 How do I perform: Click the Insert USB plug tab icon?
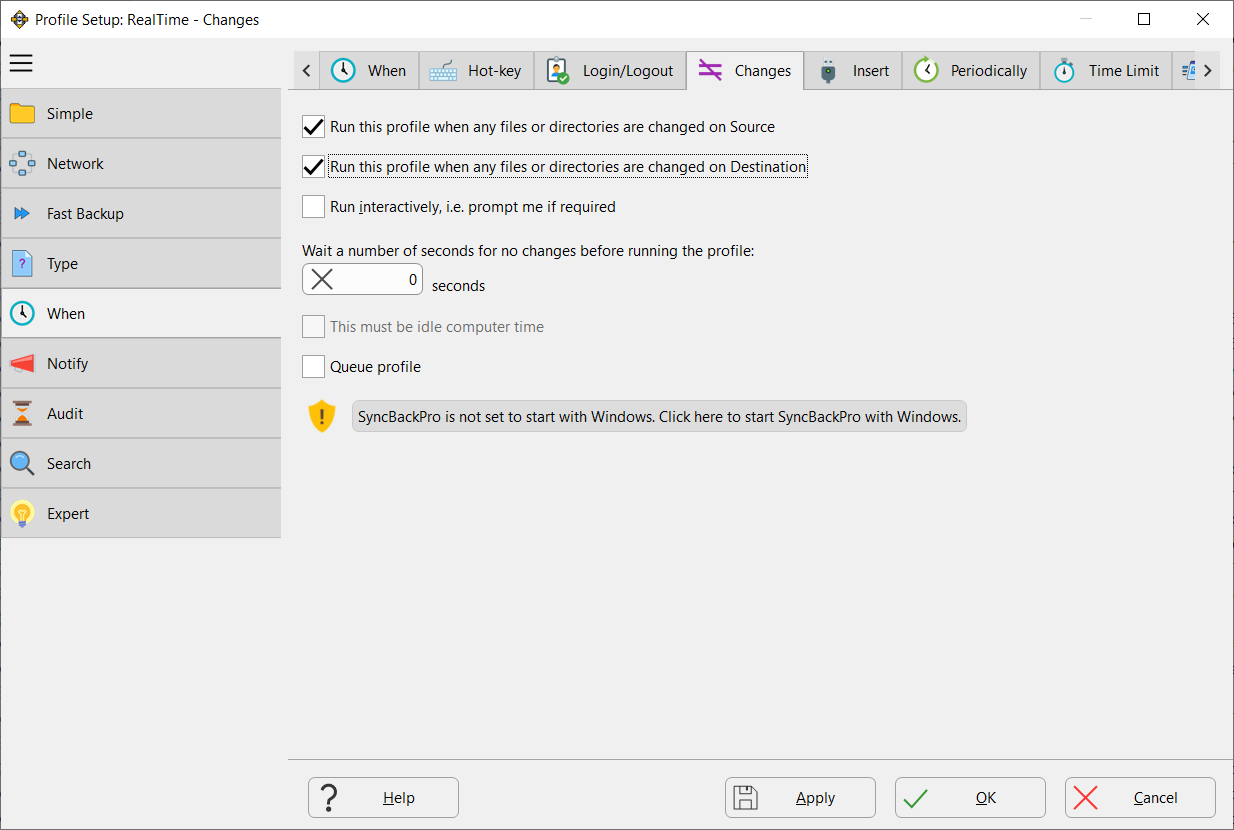(828, 71)
